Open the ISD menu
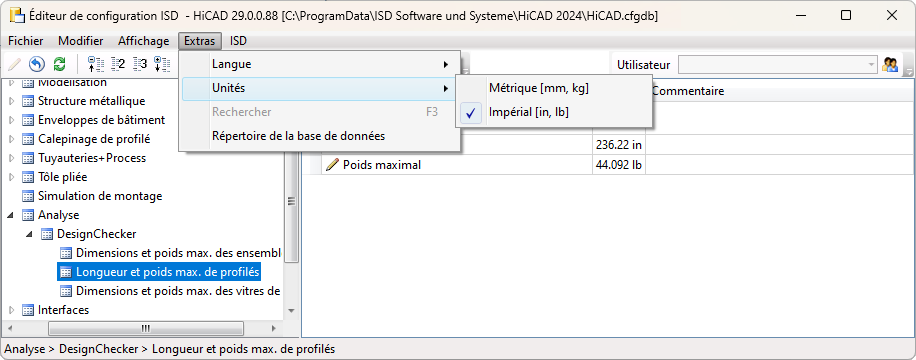 [238, 41]
